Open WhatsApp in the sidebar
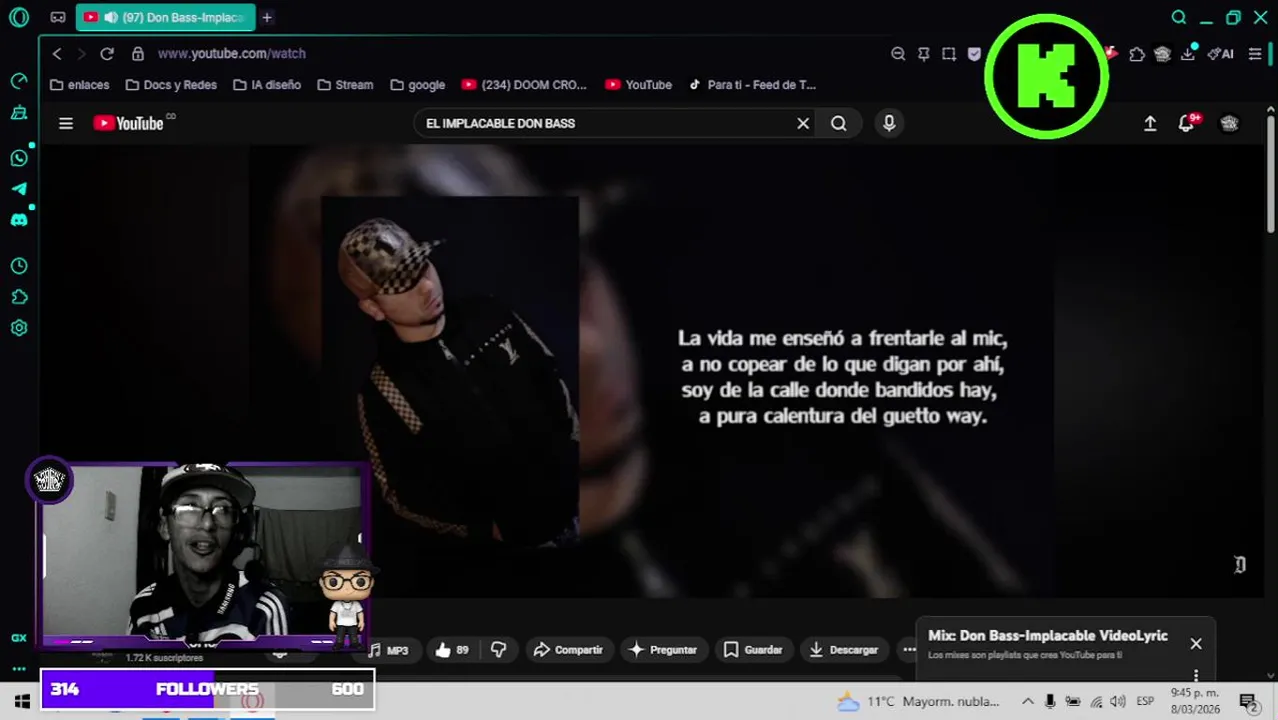1278x720 pixels. 19,158
